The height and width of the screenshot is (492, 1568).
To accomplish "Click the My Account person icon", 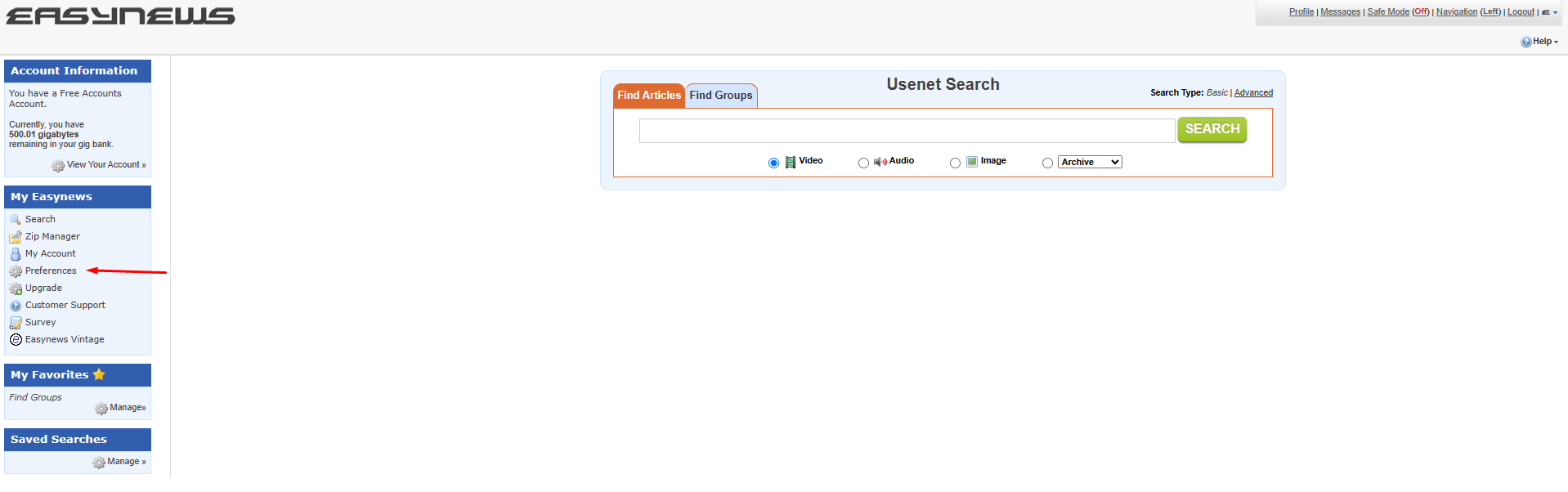I will click(16, 254).
